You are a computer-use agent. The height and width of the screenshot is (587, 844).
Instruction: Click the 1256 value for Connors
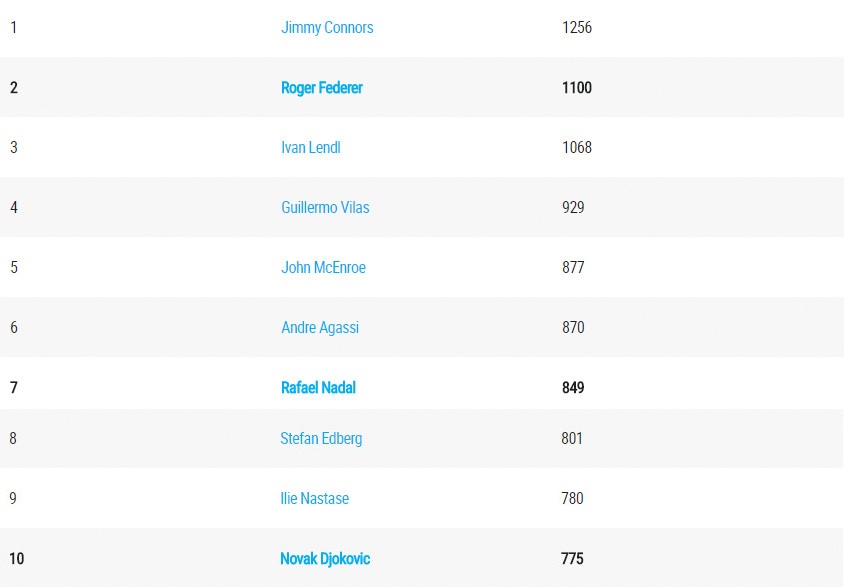coord(577,28)
